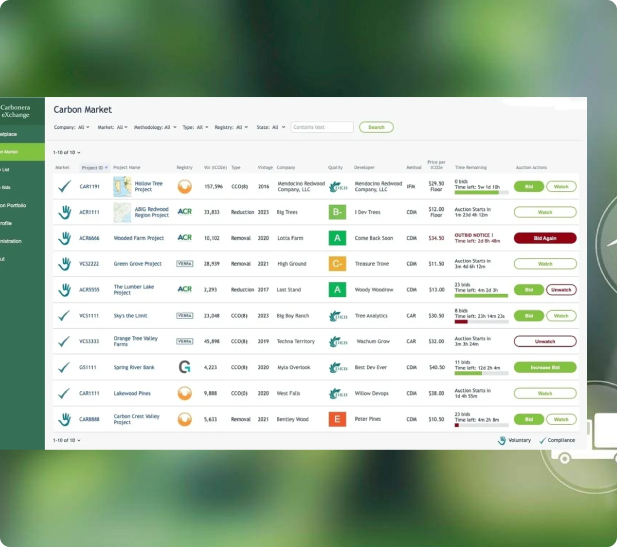617x547 pixels.
Task: Click the ACR registry logo for Wooded Farm Project
Action: pos(184,238)
